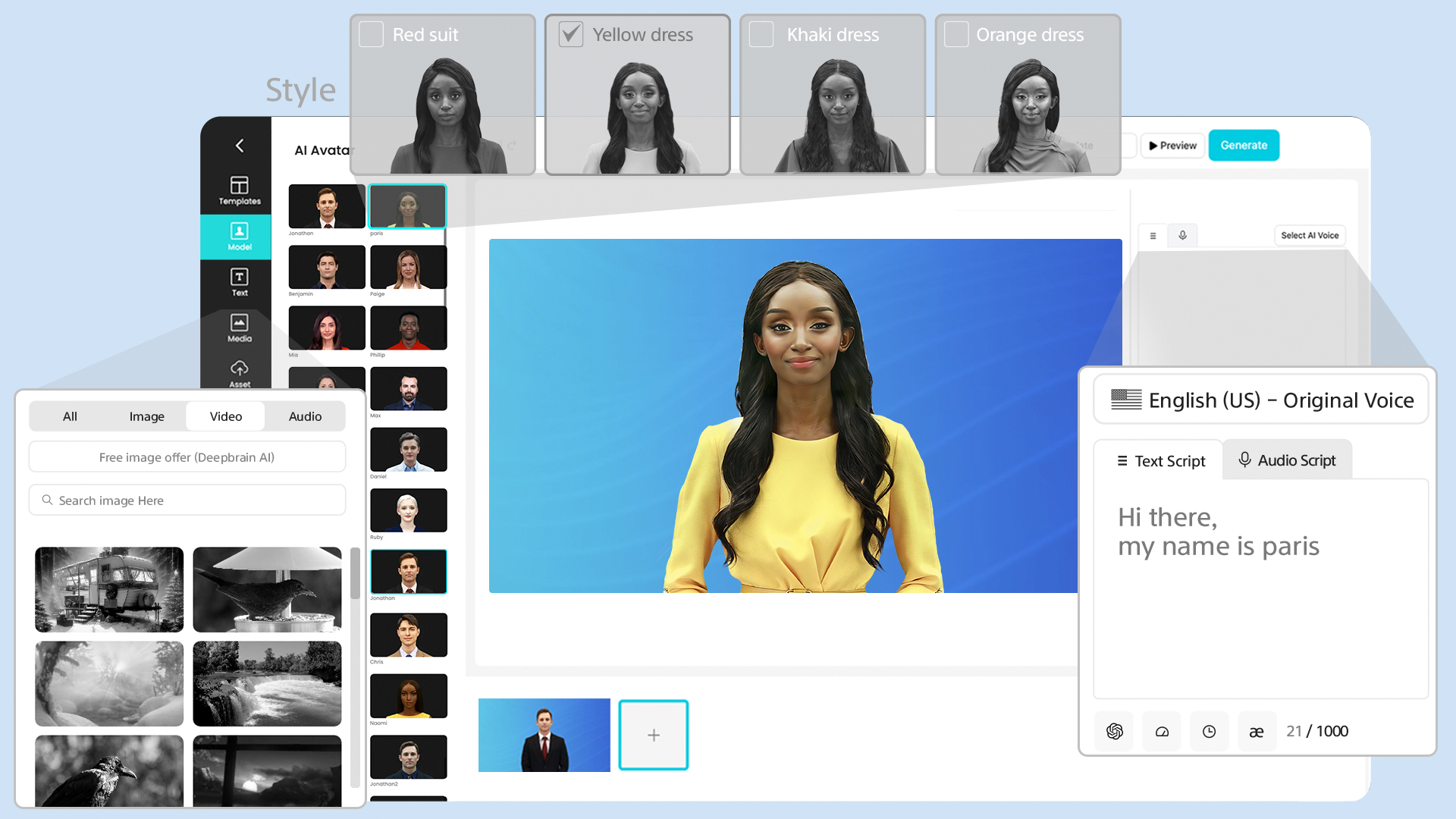The width and height of the screenshot is (1456, 819).
Task: Check the Orange dress checkbox
Action: (x=956, y=34)
